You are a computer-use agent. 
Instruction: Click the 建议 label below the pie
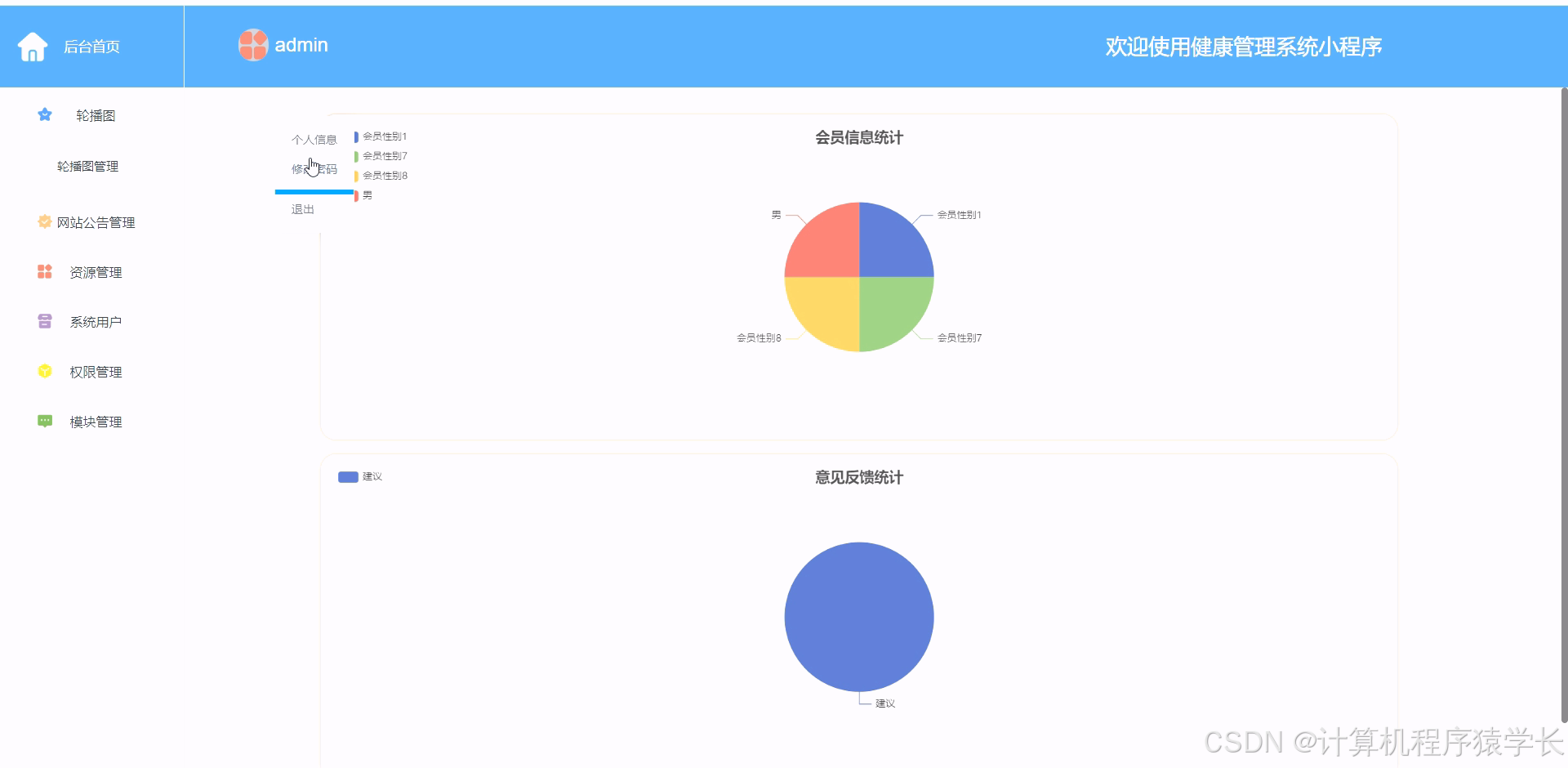coord(885,703)
